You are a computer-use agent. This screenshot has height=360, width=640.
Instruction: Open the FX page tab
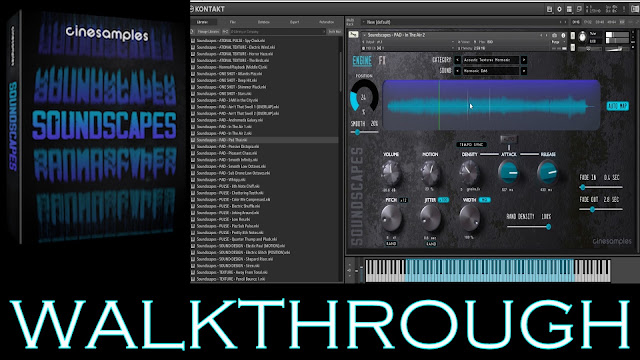(x=382, y=61)
